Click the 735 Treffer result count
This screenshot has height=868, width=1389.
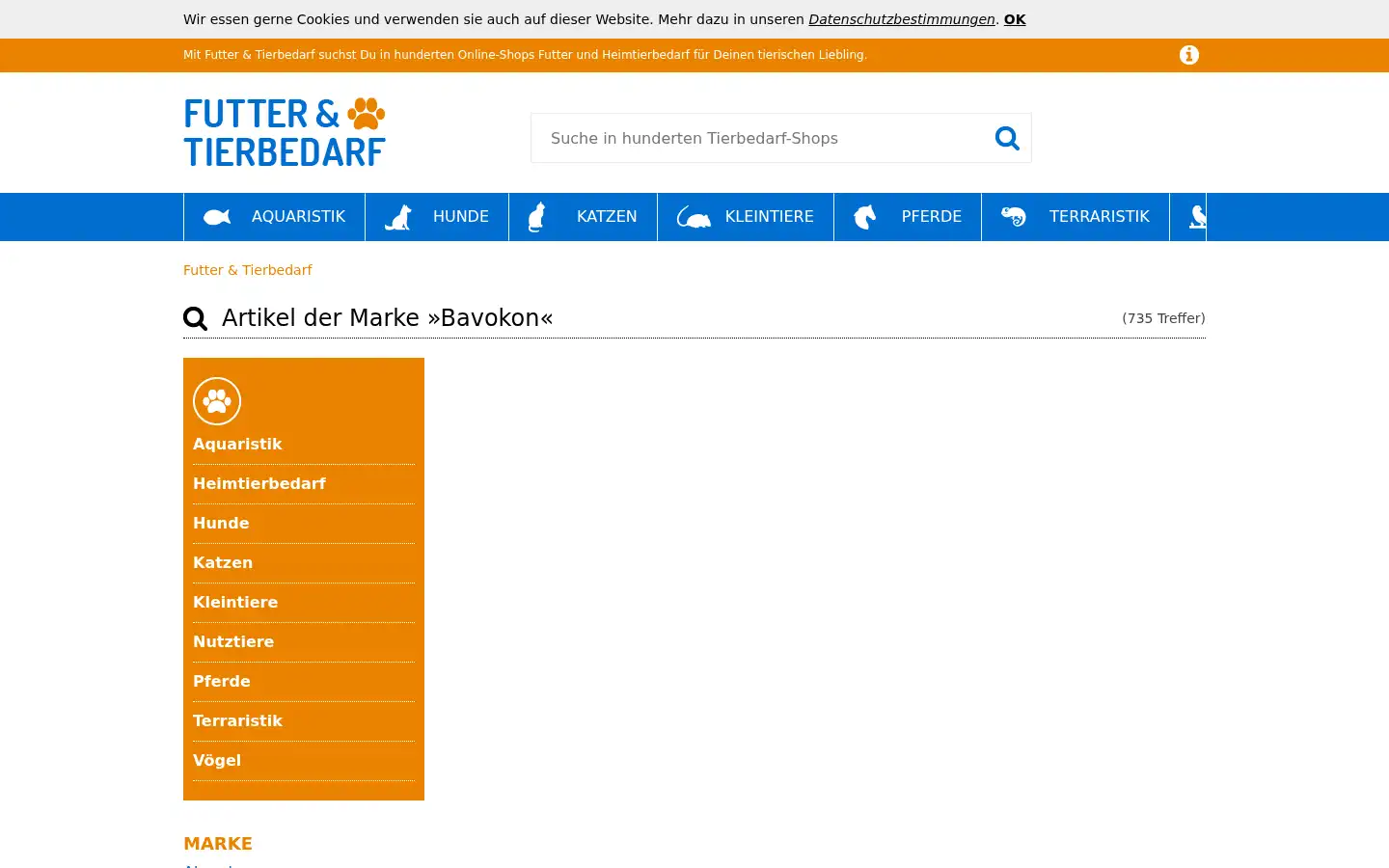1163,318
